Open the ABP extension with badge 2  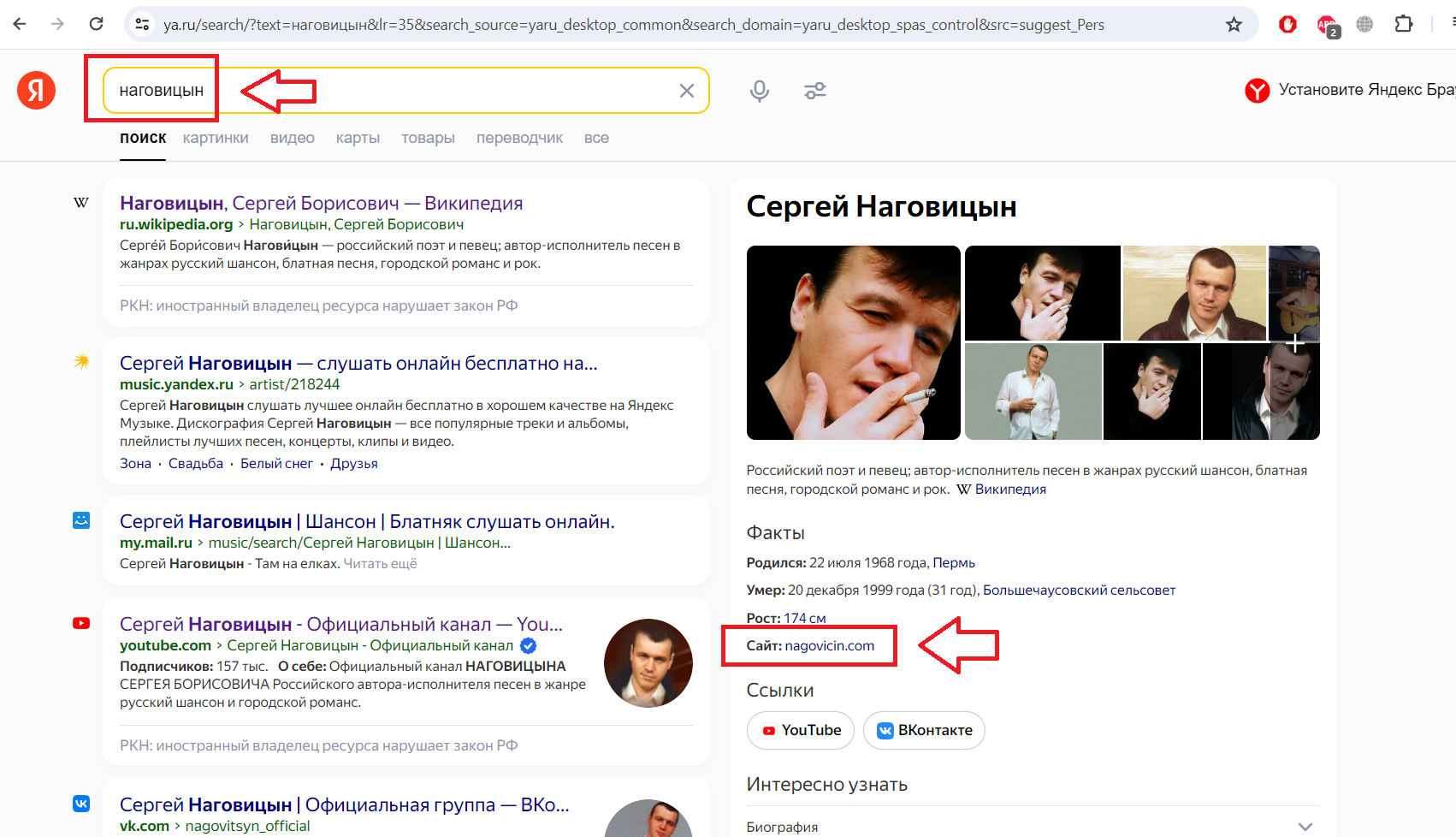[1327, 26]
